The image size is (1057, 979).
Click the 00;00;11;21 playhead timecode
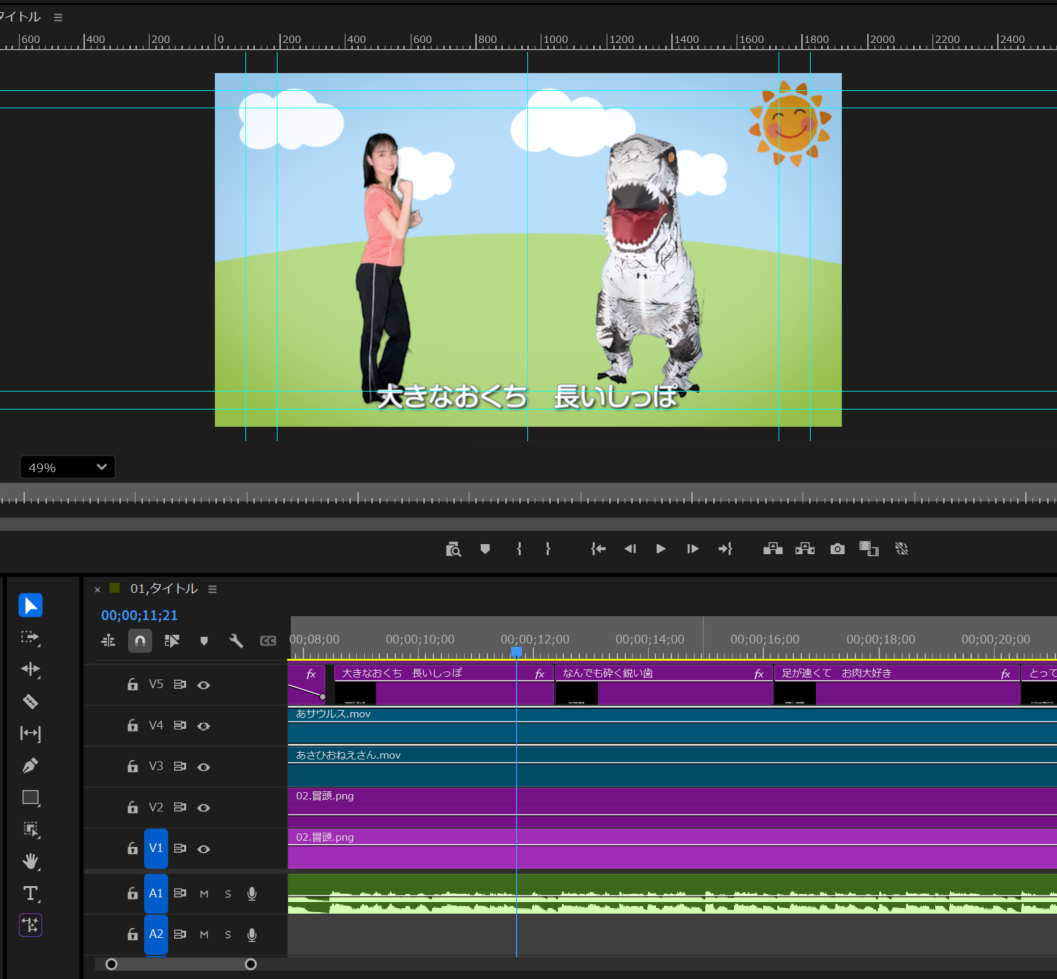click(139, 615)
